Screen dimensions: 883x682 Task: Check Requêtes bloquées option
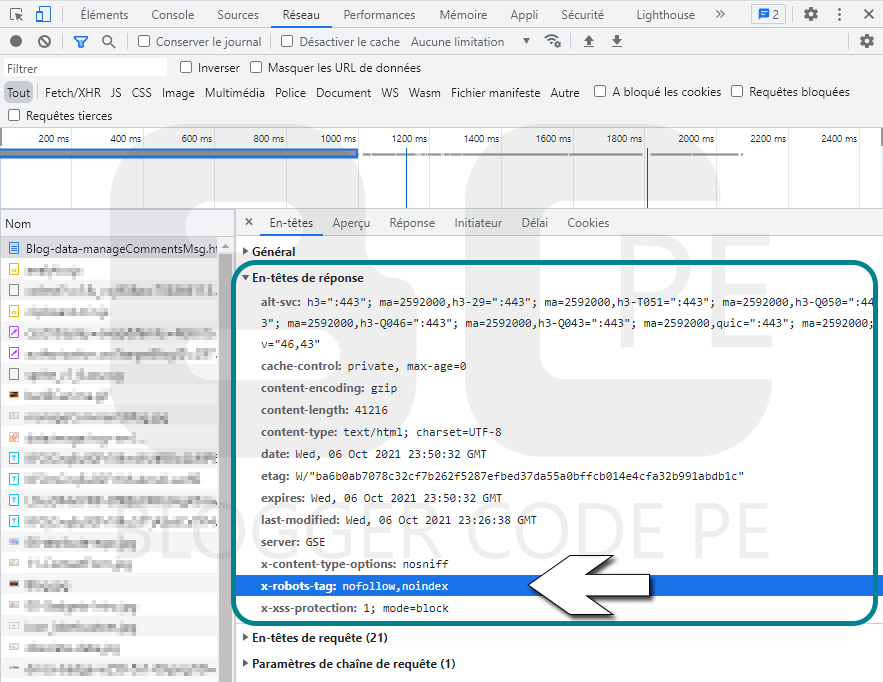point(737,91)
